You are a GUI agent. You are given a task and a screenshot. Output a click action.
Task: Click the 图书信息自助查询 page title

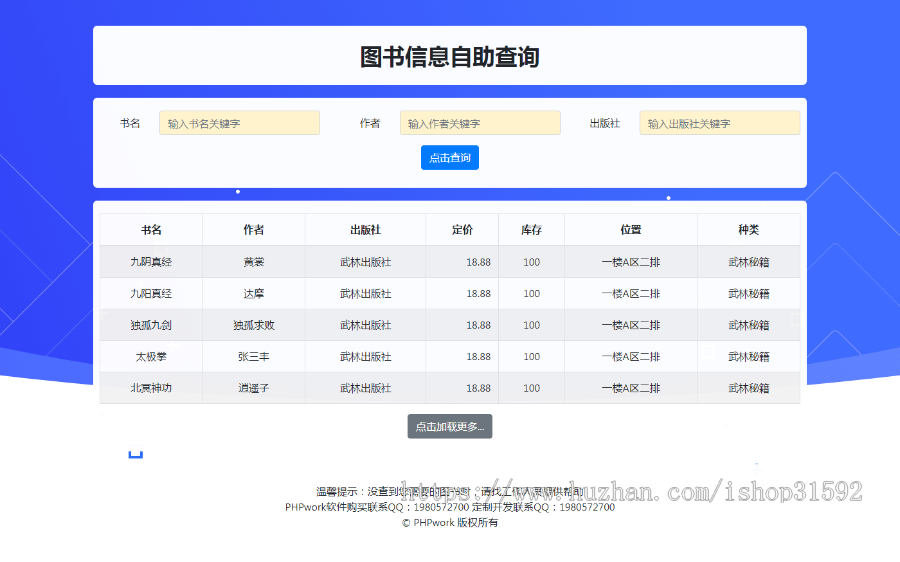449,57
